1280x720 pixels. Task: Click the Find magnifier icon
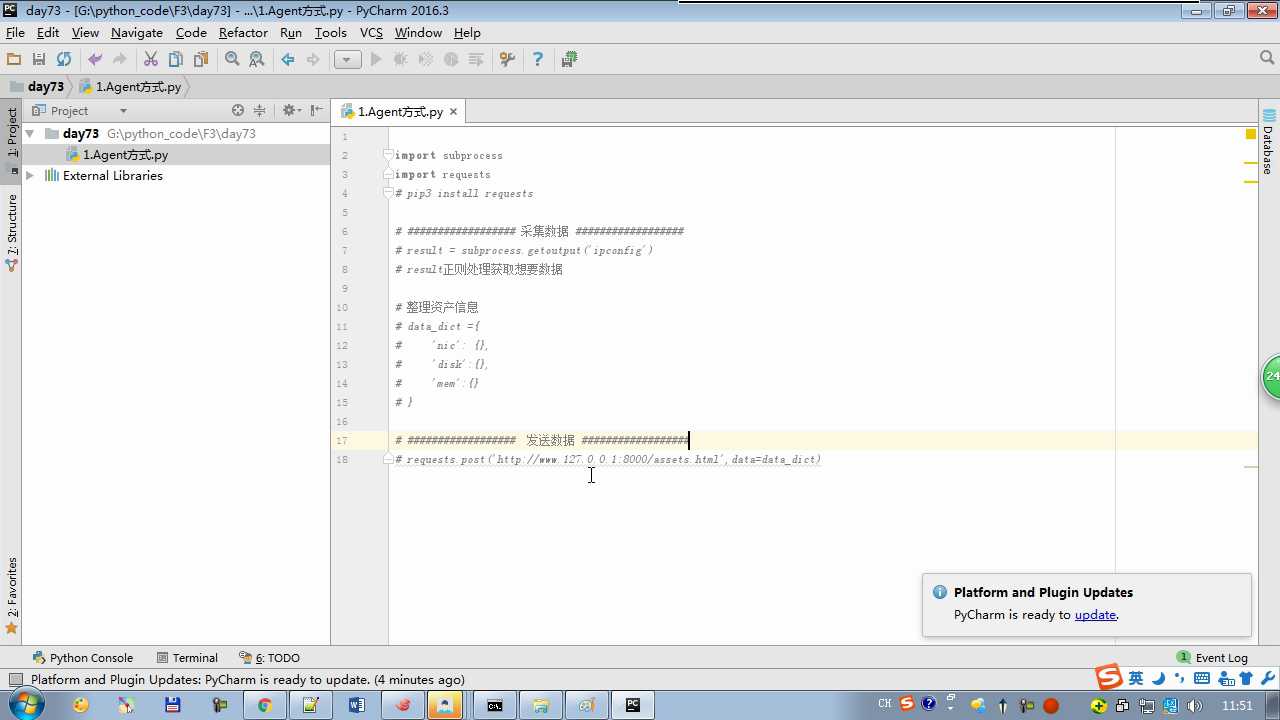232,60
